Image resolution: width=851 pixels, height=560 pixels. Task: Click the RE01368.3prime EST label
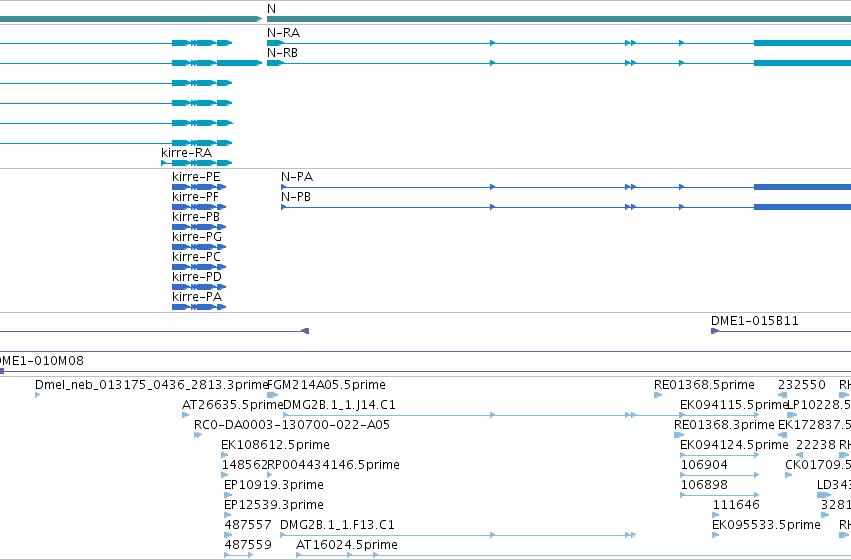[x=724, y=425]
